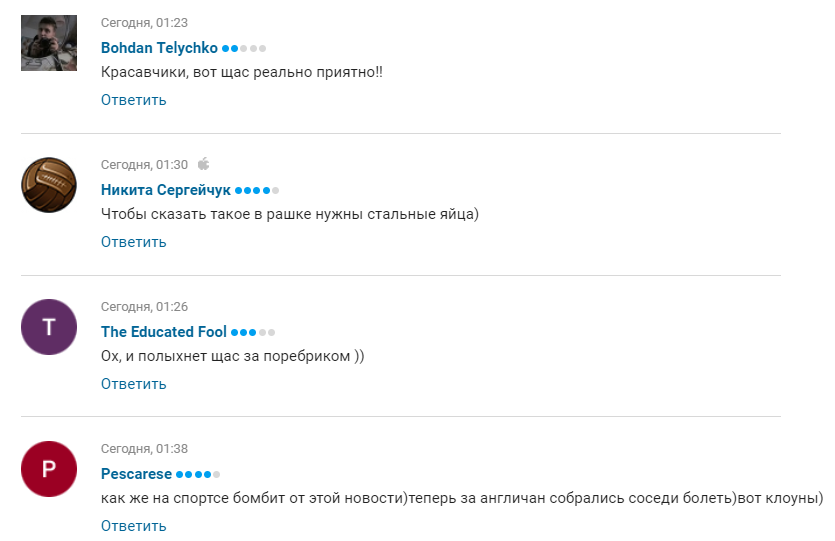The width and height of the screenshot is (835, 541).
Task: Click rating dots beside The Educated Fool
Action: pos(253,332)
